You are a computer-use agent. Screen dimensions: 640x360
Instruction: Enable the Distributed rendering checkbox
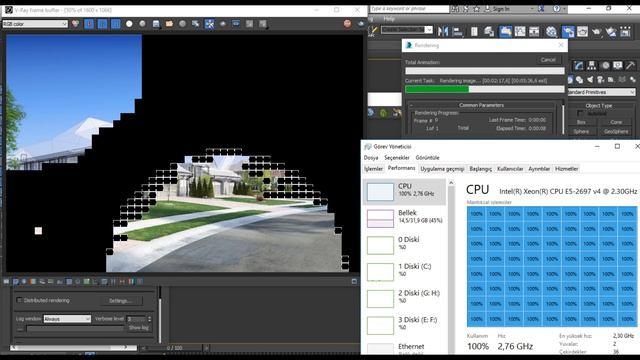coord(19,300)
